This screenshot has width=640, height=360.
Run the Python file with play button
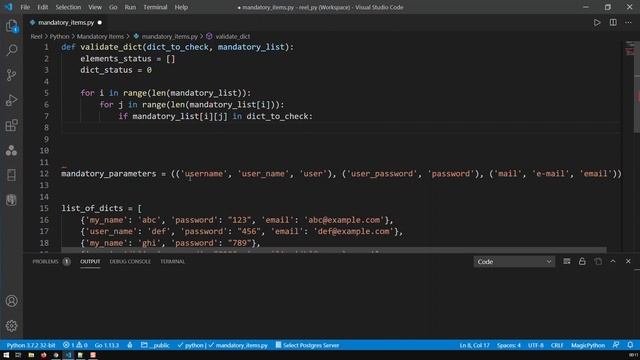pos(597,22)
